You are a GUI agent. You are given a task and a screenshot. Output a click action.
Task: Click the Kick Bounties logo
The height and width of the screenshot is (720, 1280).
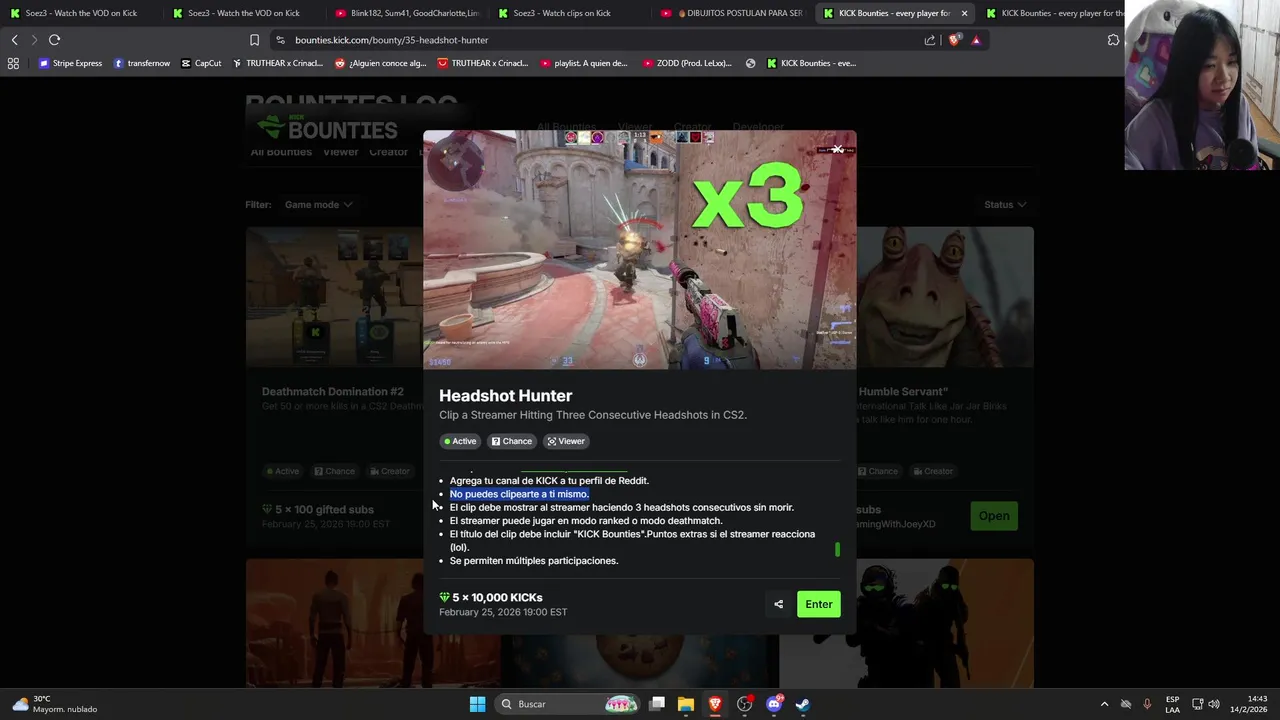coord(327,128)
